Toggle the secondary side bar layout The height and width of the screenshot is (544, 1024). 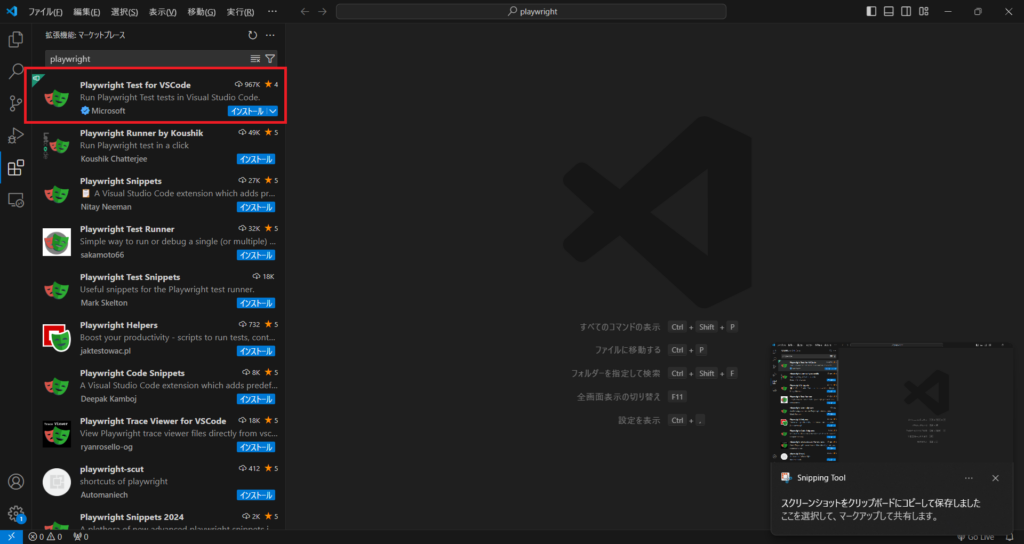coord(905,11)
